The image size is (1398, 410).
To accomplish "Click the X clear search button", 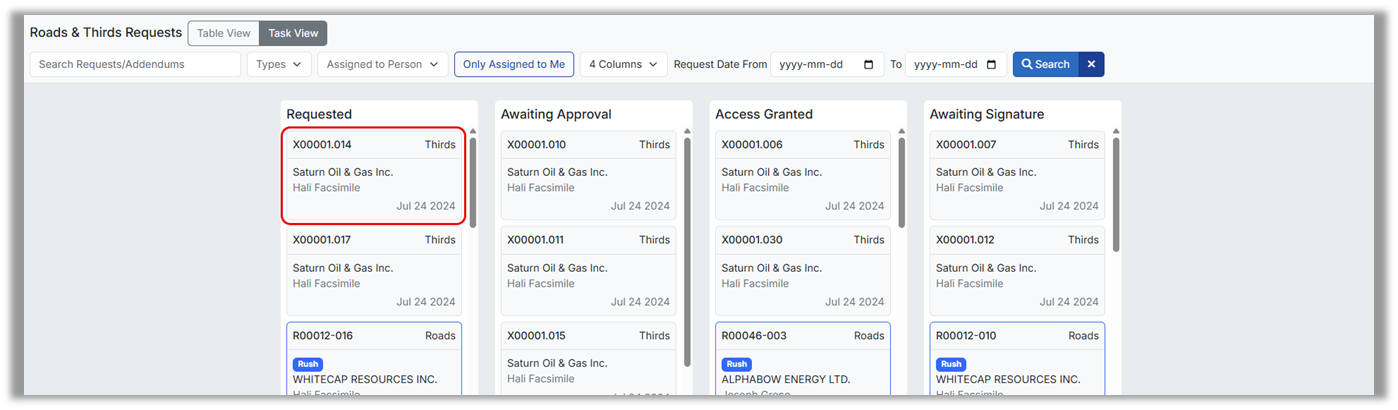I will pyautogui.click(x=1091, y=65).
